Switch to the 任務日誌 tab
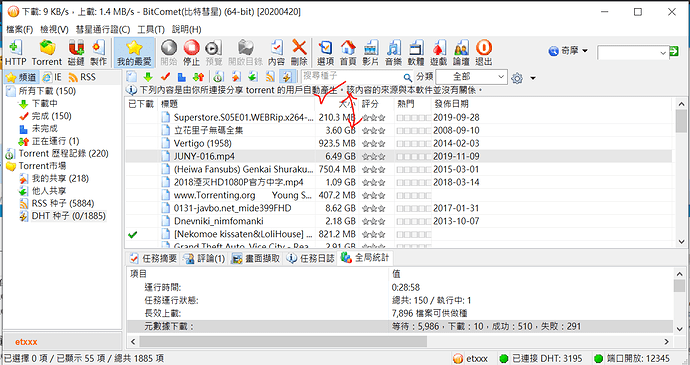This screenshot has height=365, width=690. (311, 258)
